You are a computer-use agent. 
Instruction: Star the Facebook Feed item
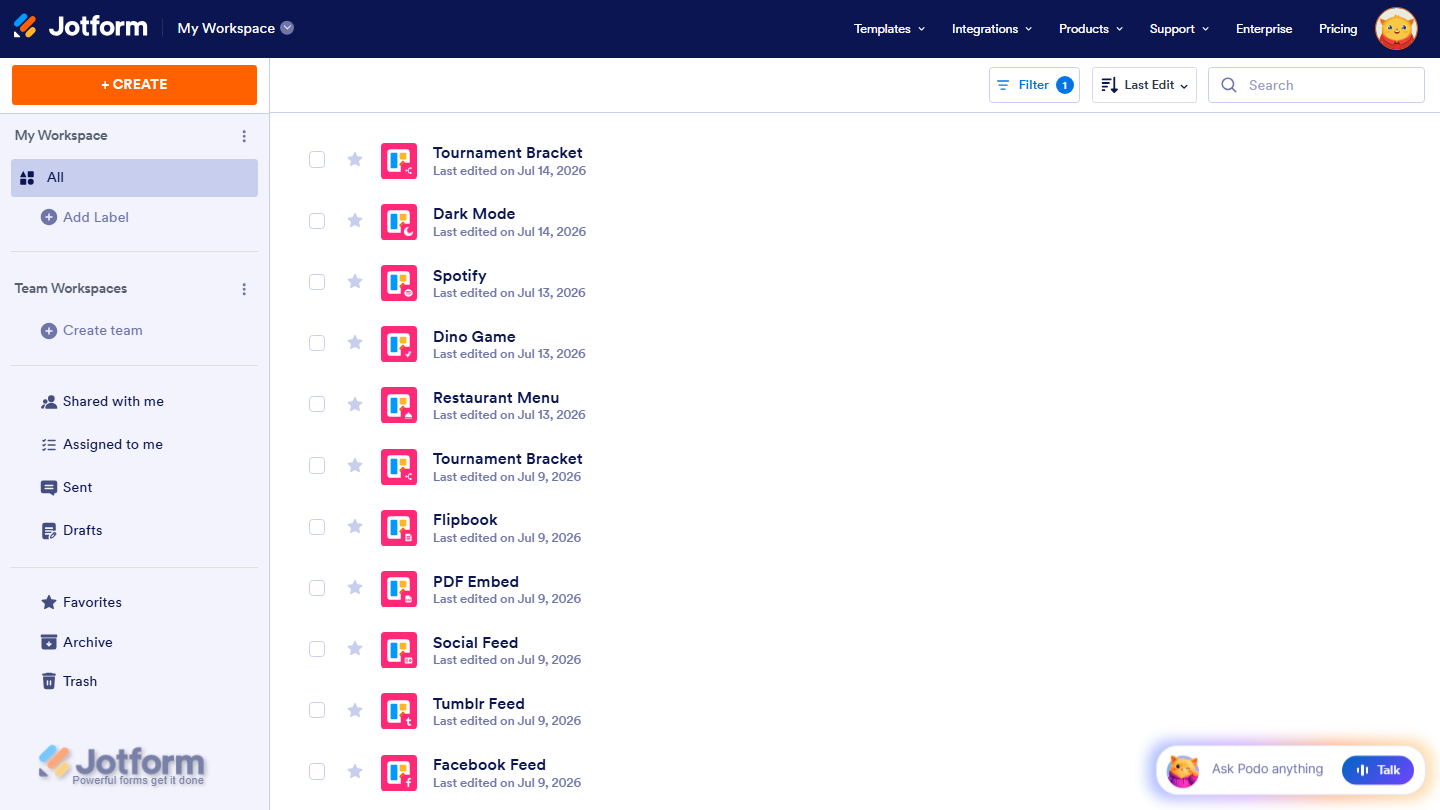tap(355, 771)
